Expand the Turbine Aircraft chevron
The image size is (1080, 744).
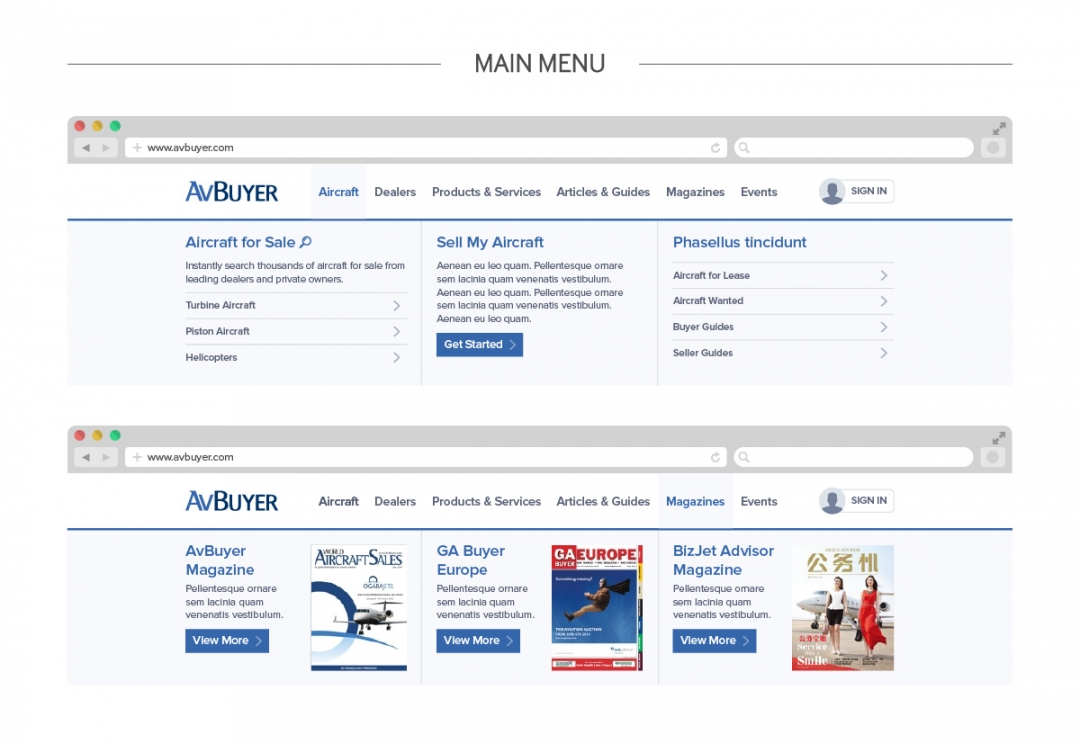(x=397, y=305)
